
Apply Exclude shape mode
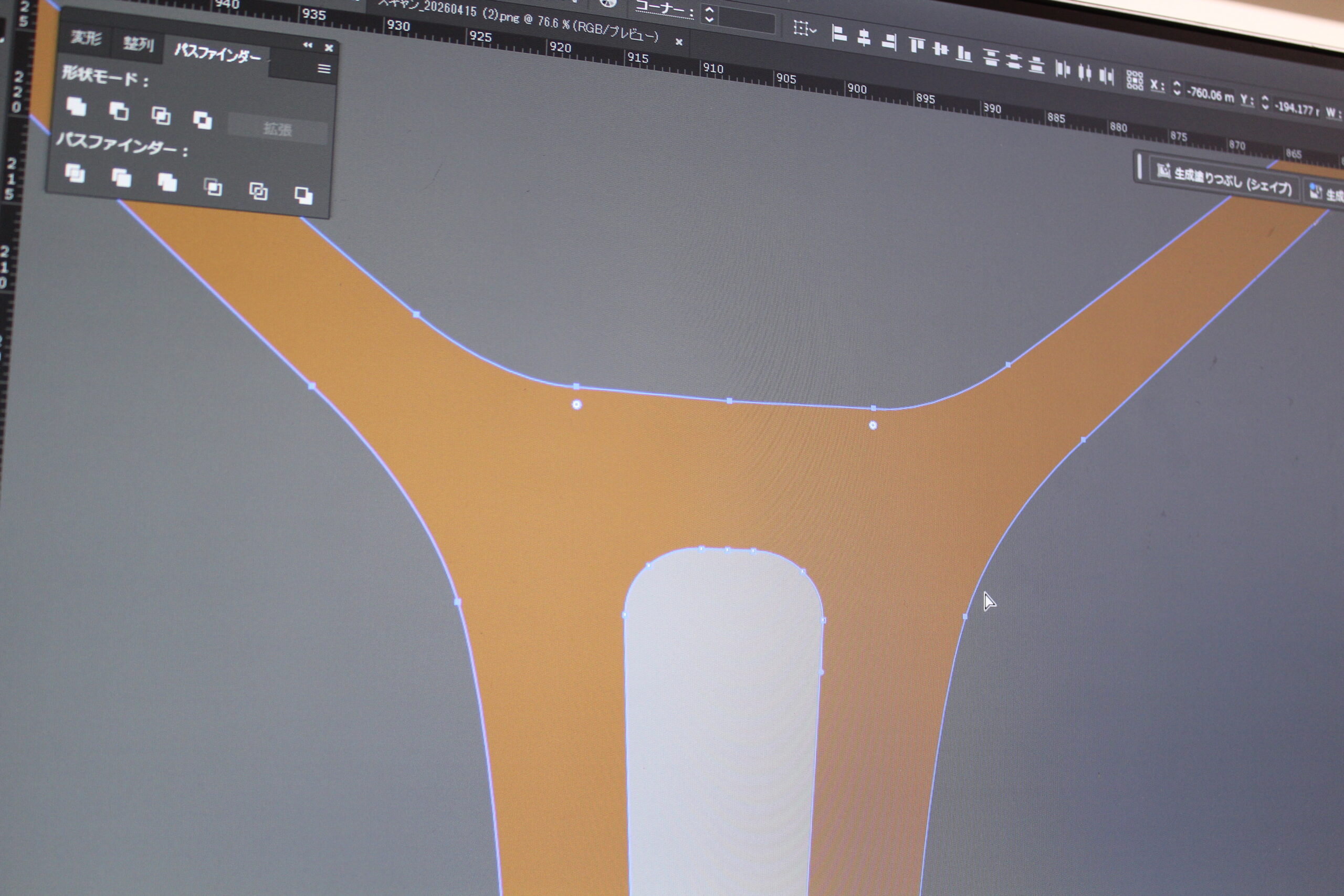tap(202, 120)
